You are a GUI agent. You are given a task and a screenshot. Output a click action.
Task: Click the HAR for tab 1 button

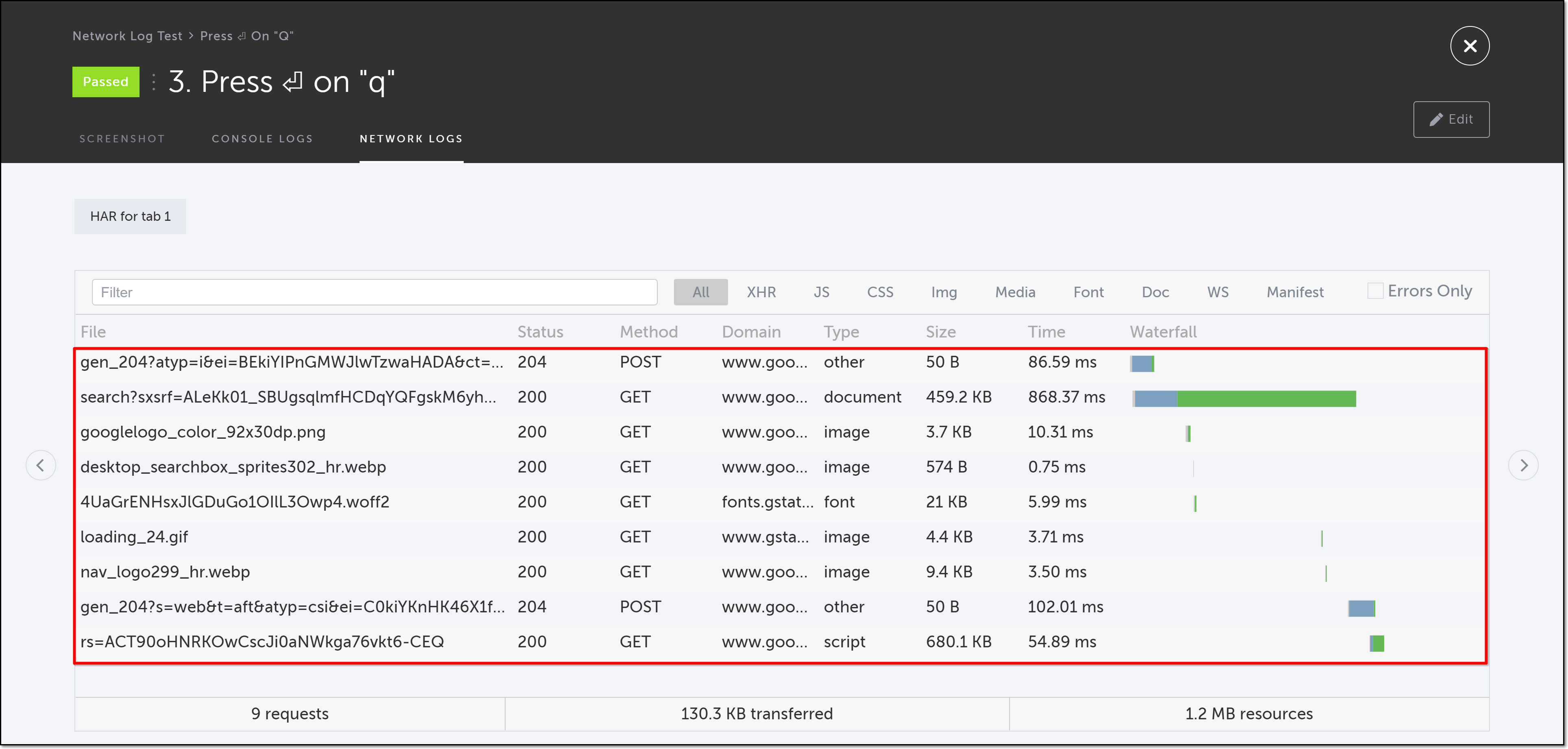tap(130, 216)
